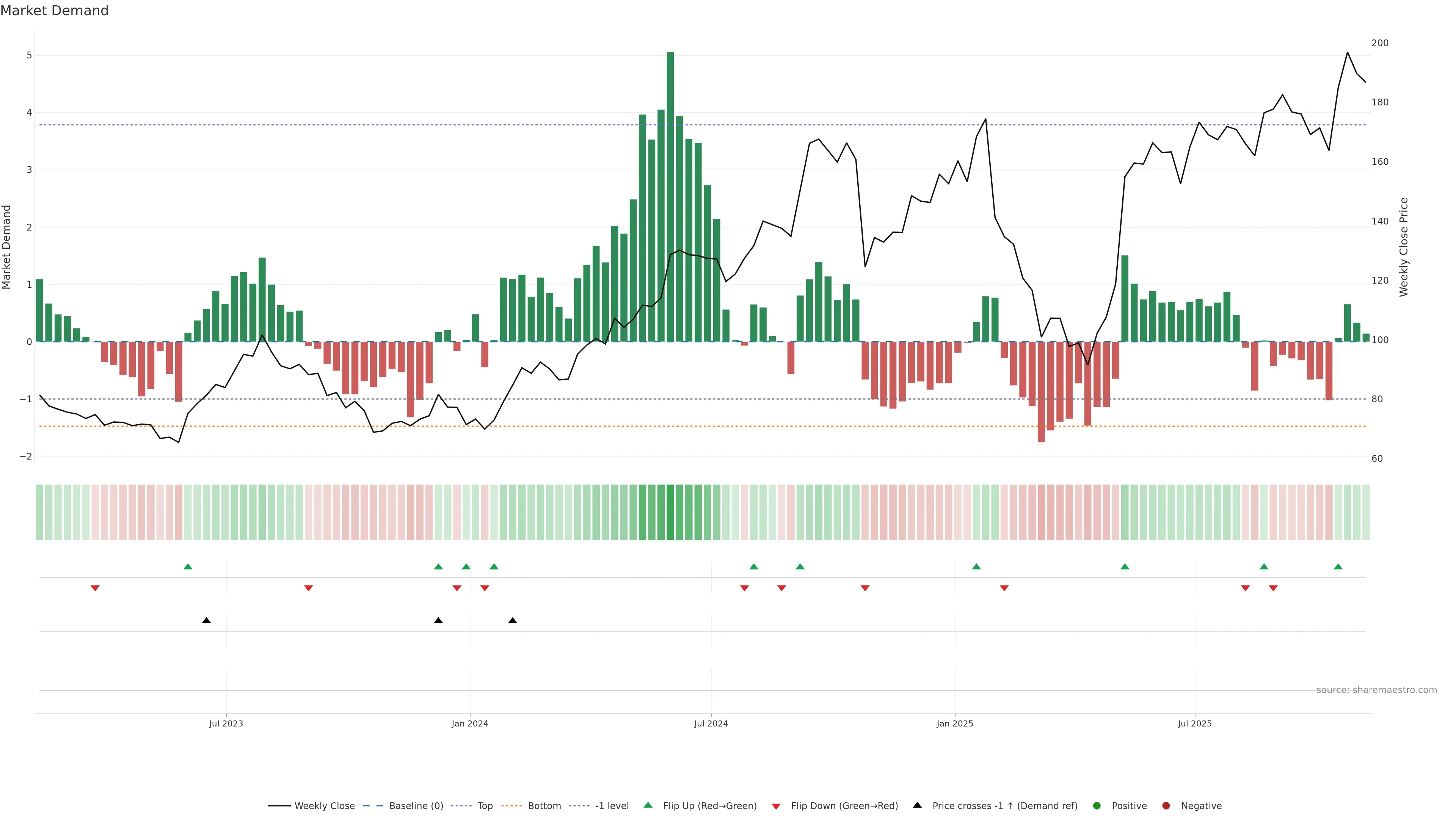1456x819 pixels.
Task: Click the Jul 2023 x-axis label
Action: point(226,723)
